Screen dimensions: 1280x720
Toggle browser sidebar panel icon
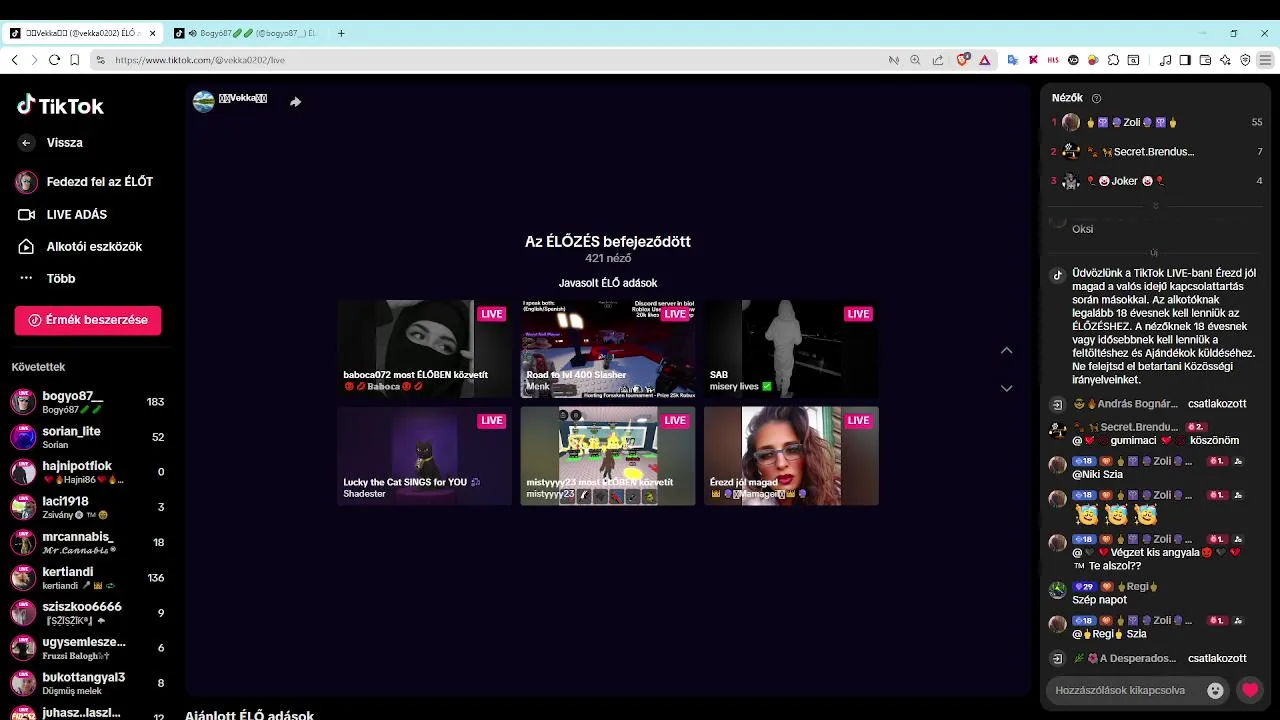click(1185, 60)
